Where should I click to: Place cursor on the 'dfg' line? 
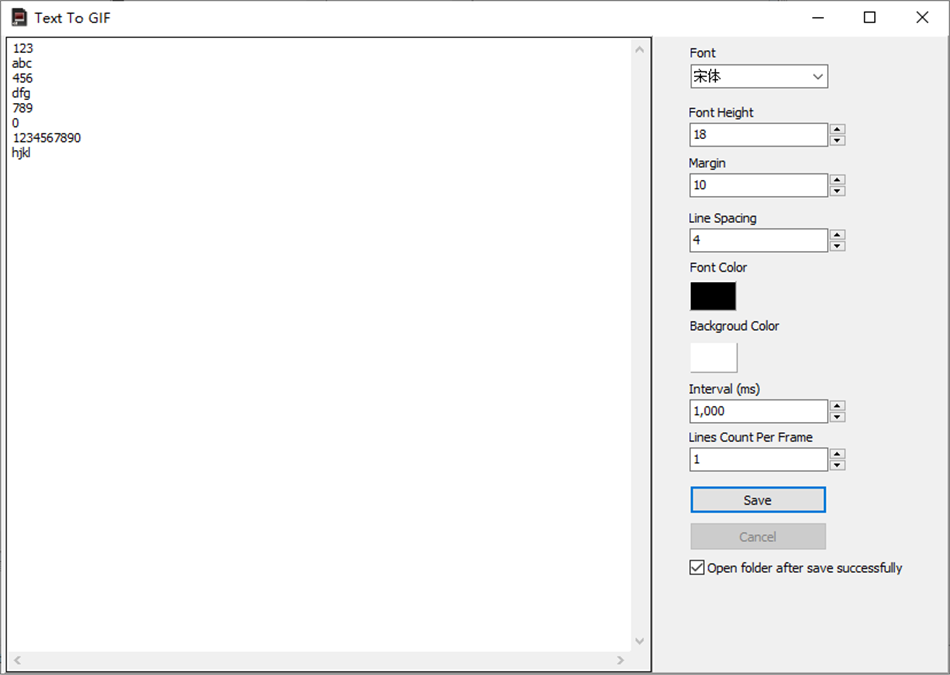pos(21,93)
